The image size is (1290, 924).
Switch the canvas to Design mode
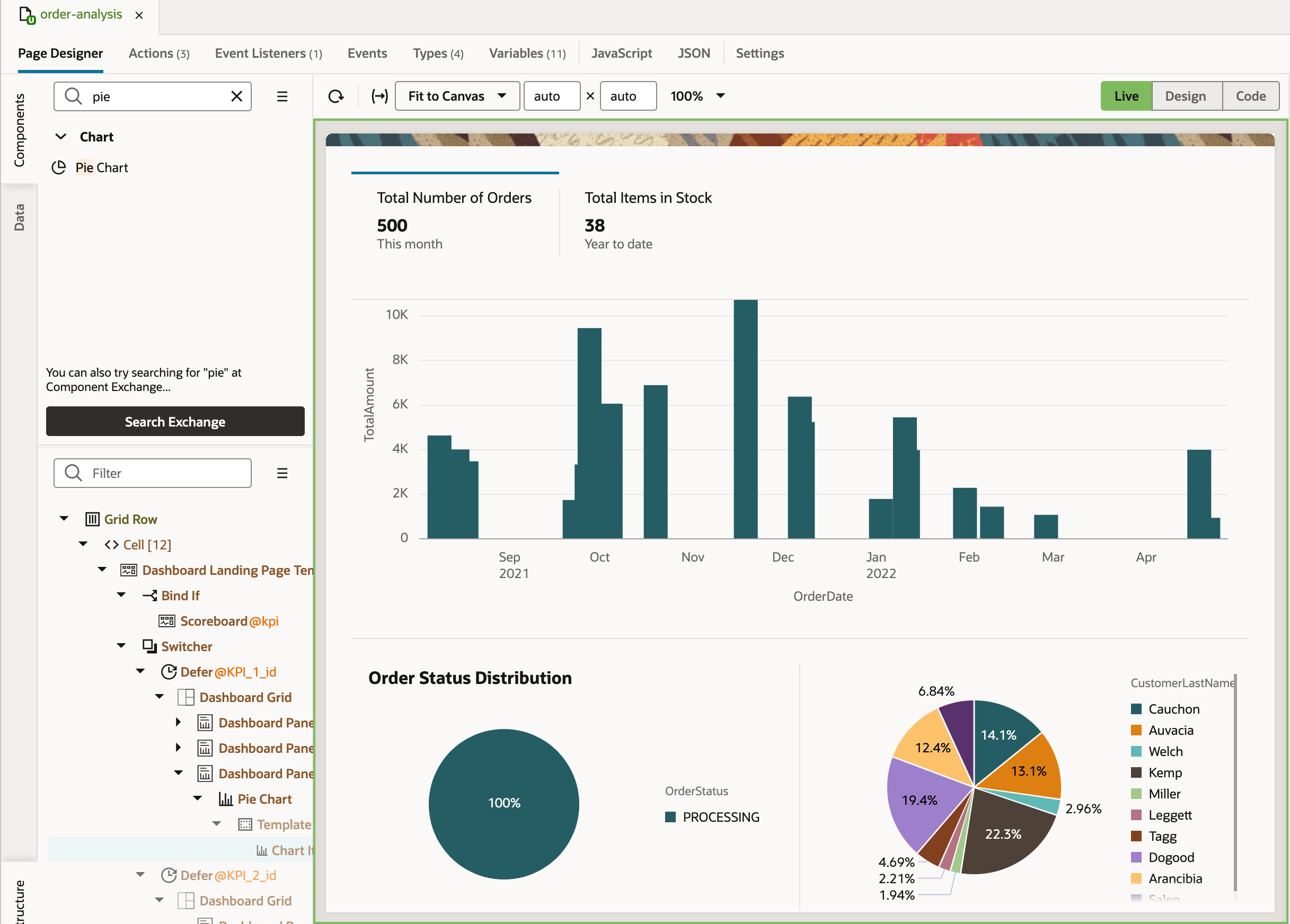click(x=1187, y=95)
